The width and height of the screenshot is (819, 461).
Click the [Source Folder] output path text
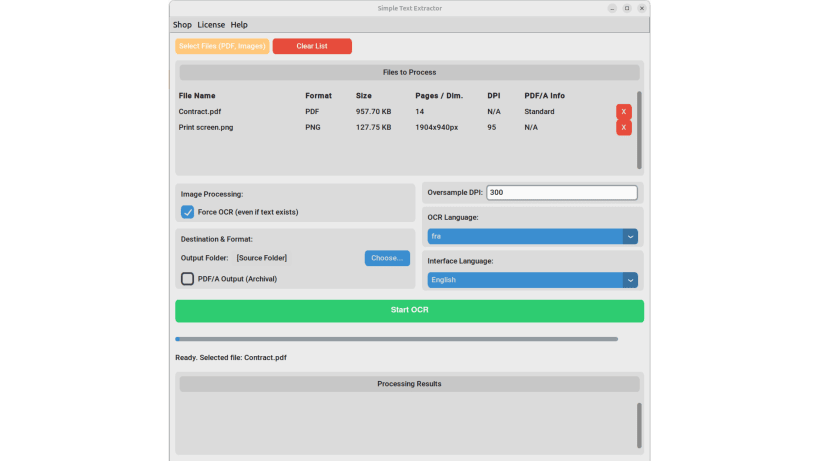(262, 258)
